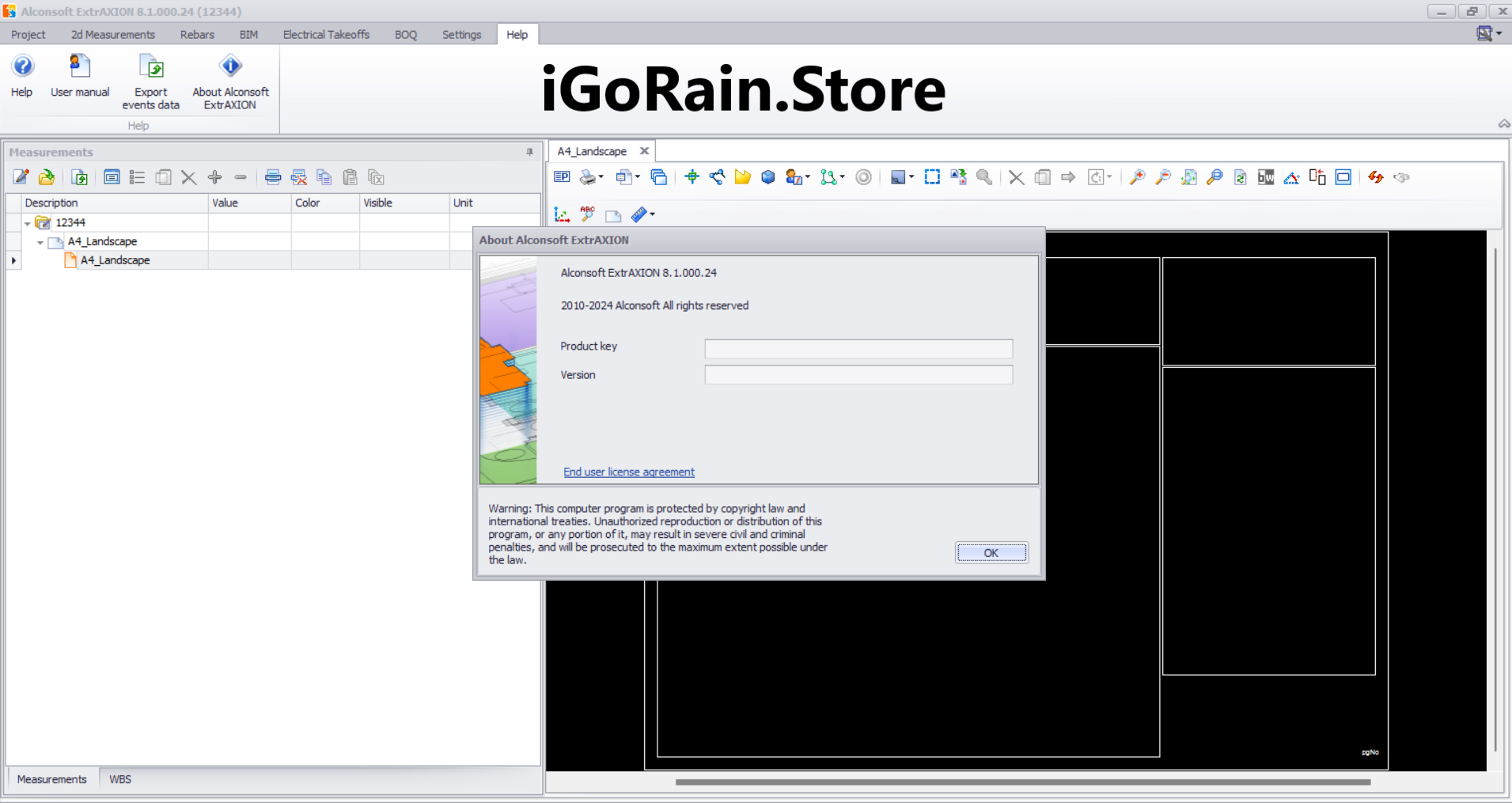Click the zoom out magnifier icon

pos(1163,177)
